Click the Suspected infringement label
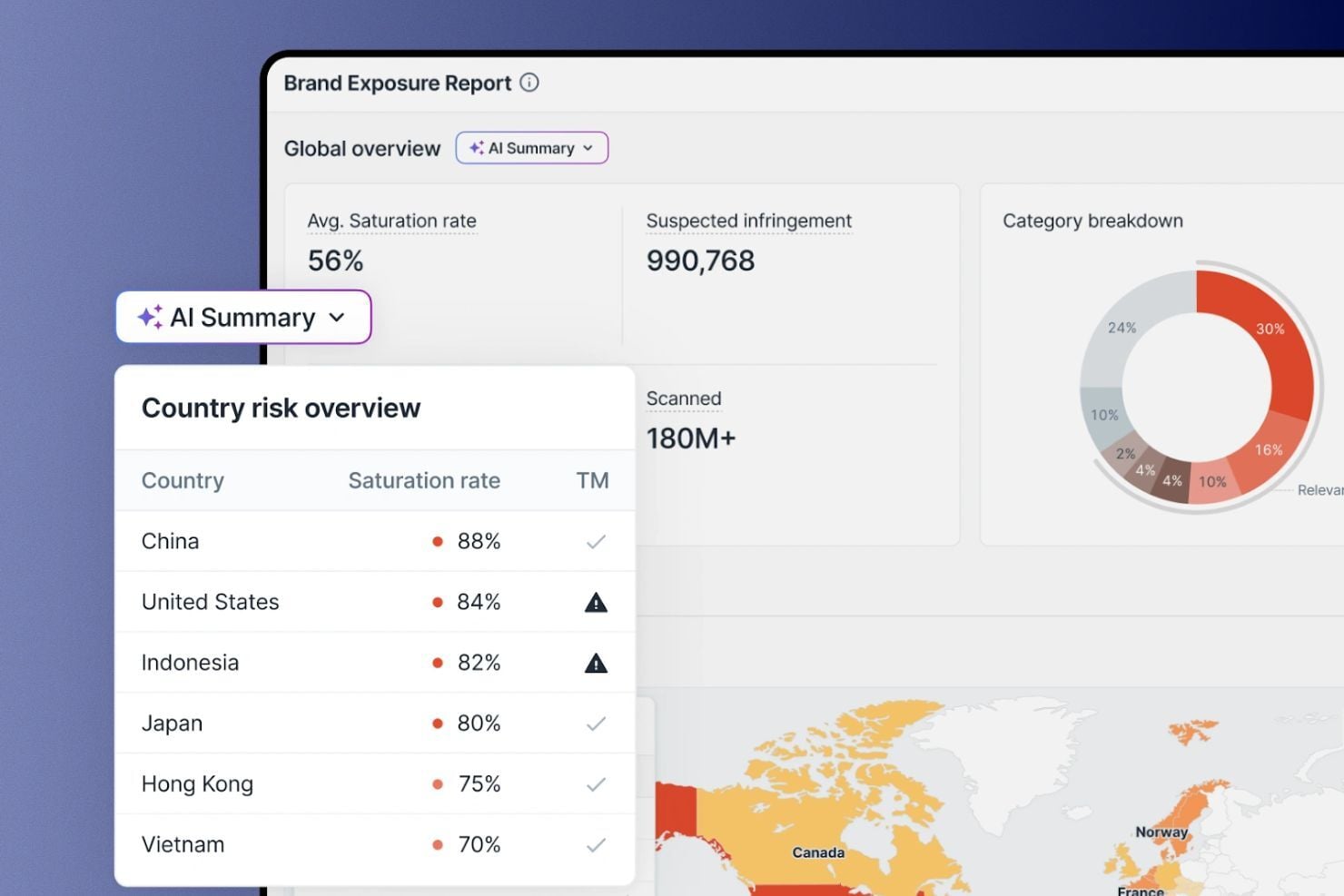The width and height of the screenshot is (1344, 896). [x=748, y=221]
